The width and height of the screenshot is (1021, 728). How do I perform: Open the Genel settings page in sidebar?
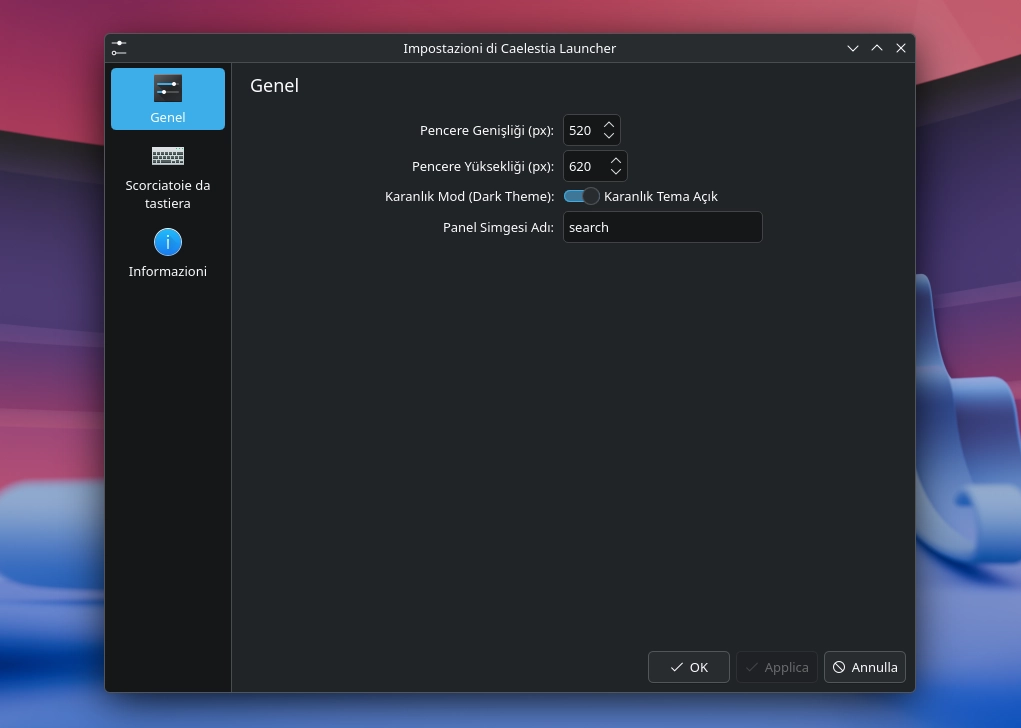tap(167, 99)
